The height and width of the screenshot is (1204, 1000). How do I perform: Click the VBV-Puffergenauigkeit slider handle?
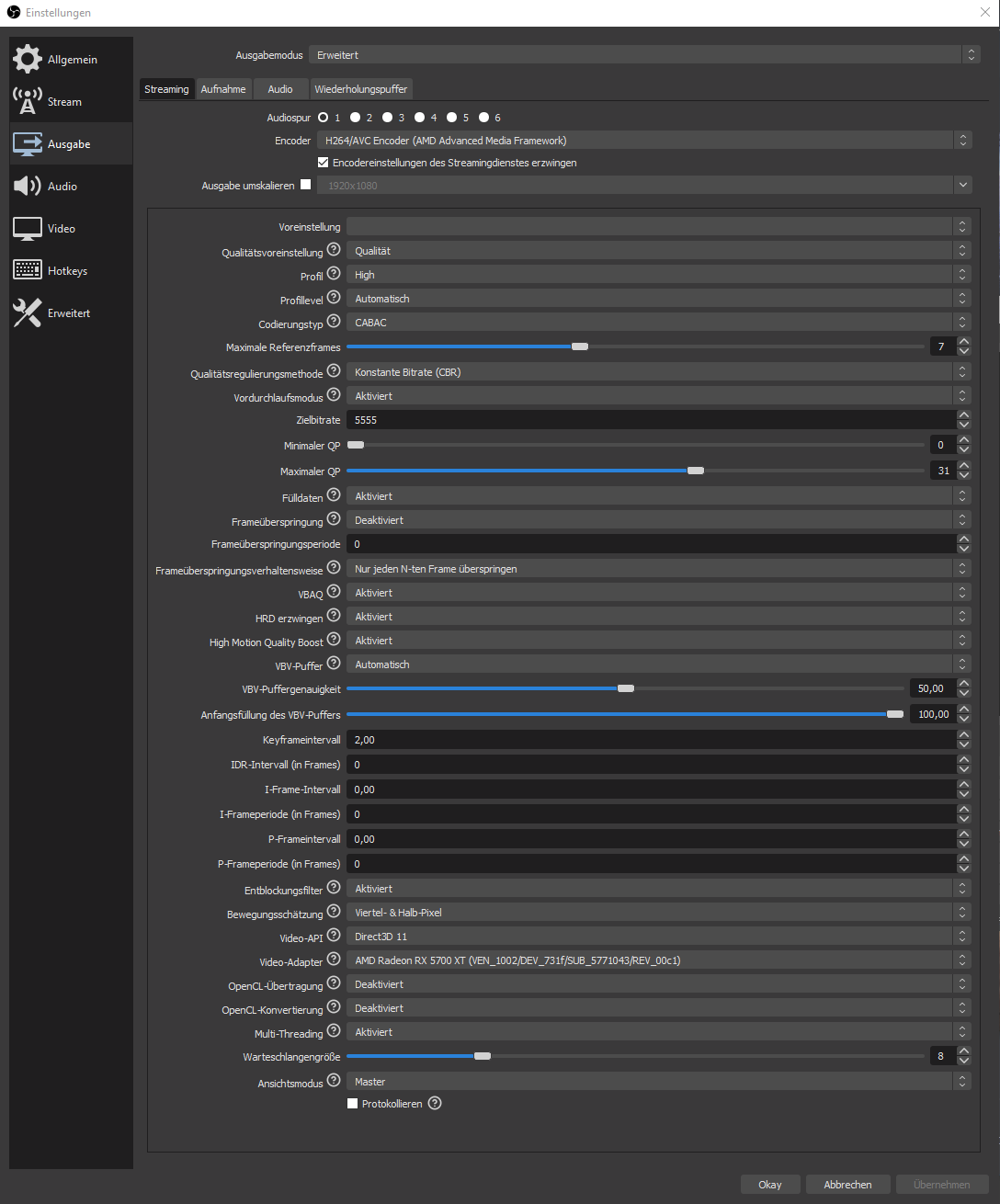(x=626, y=688)
